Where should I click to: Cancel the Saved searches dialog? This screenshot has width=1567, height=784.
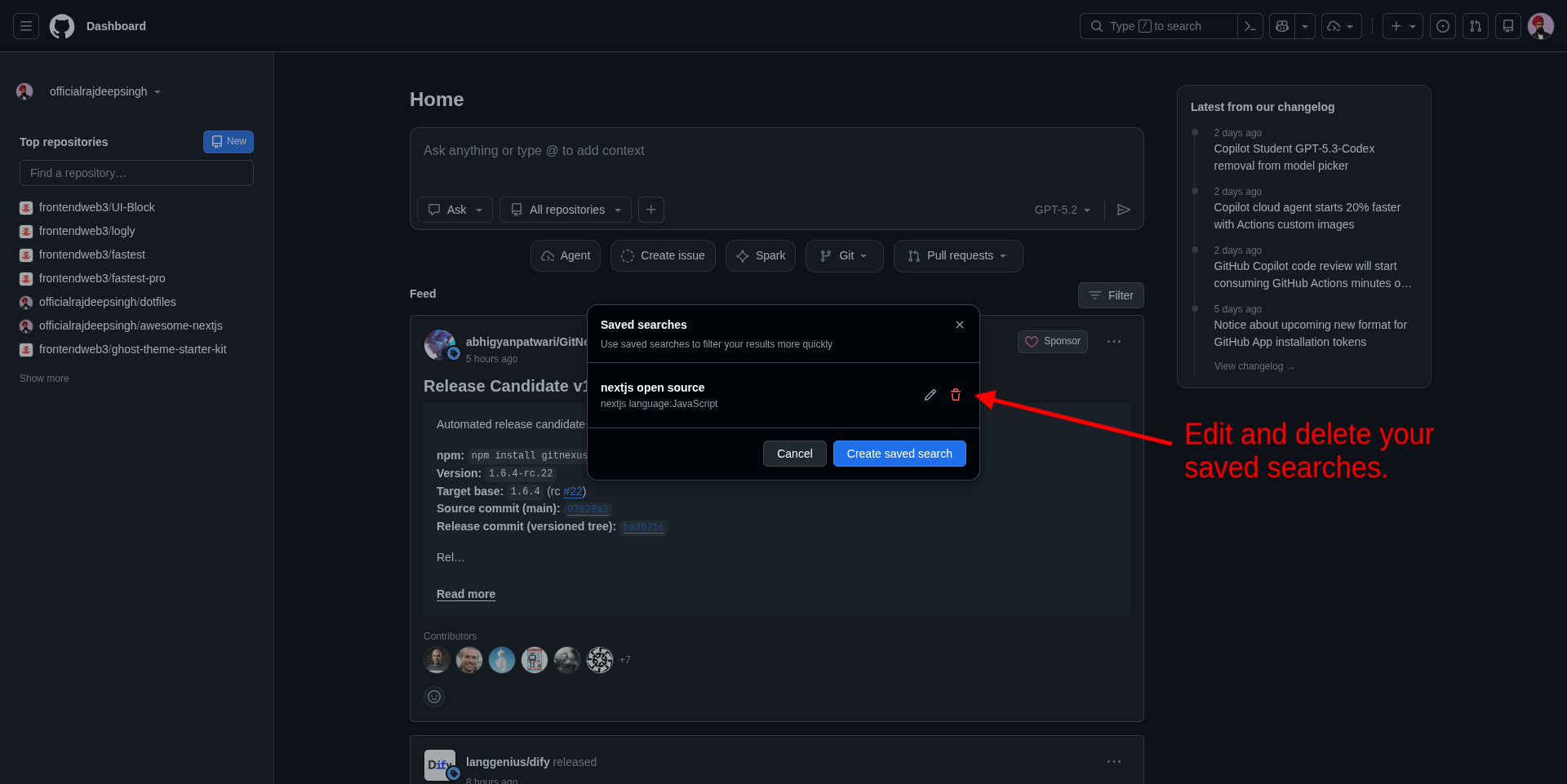(795, 454)
